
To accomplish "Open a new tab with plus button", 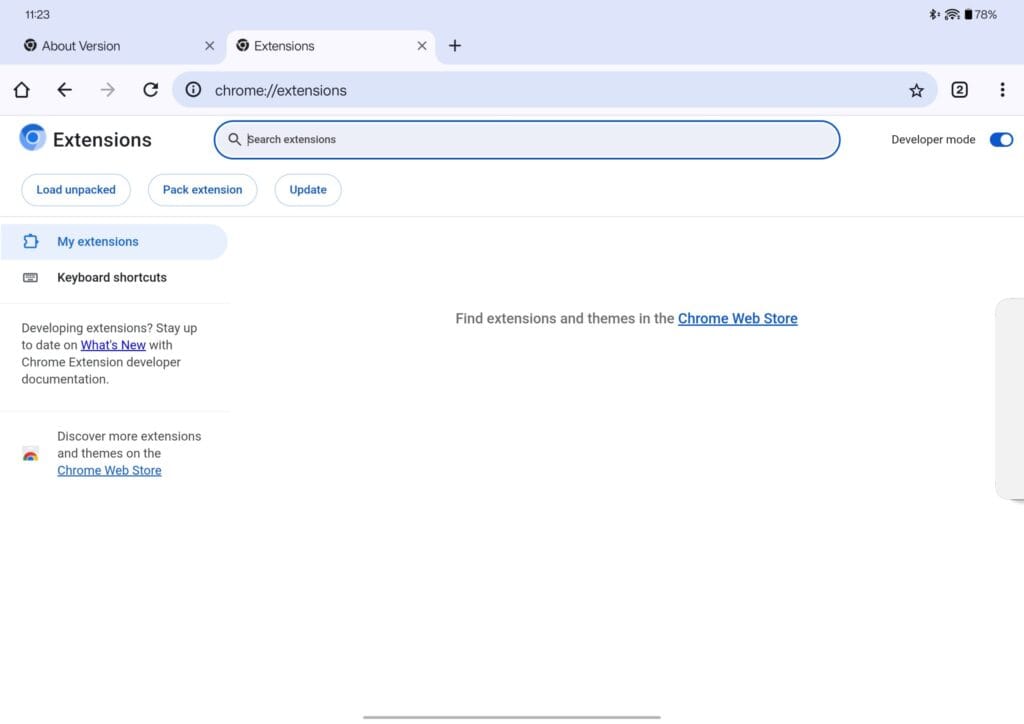I will pyautogui.click(x=455, y=46).
